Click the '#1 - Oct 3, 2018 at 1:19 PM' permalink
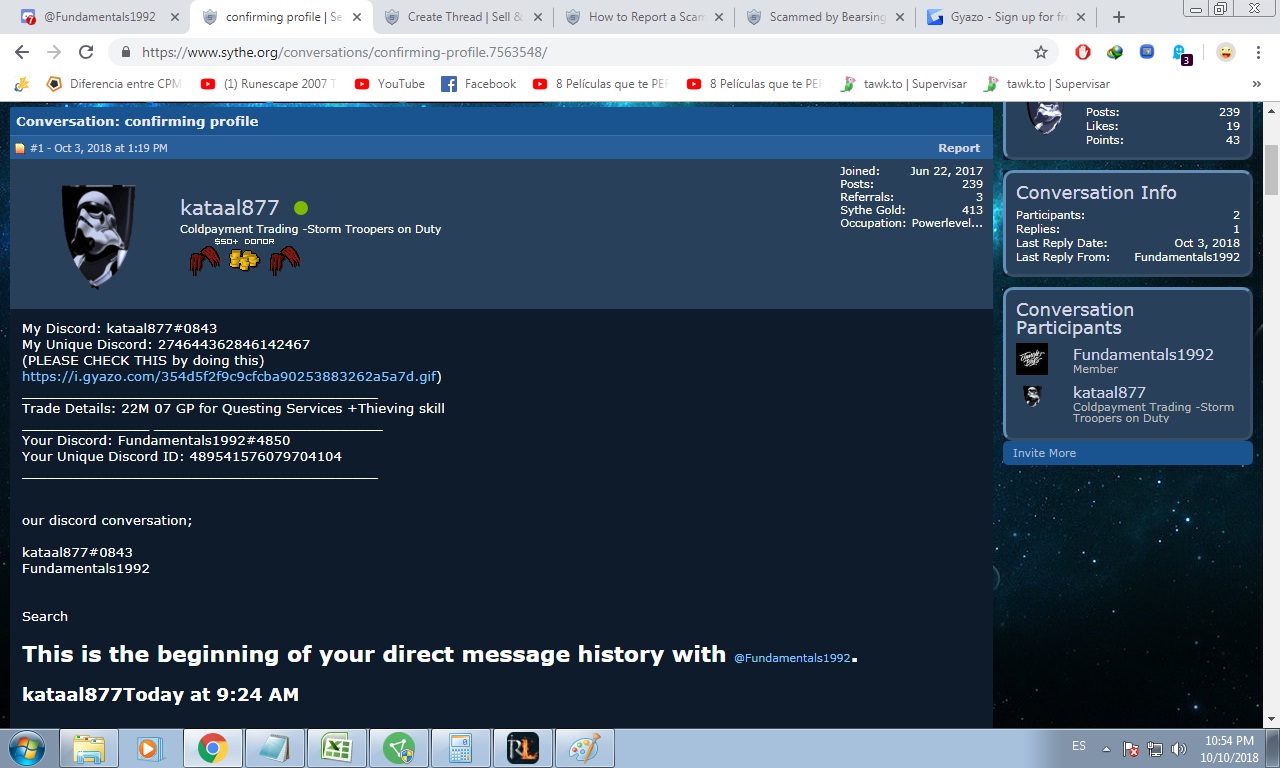 tap(99, 148)
